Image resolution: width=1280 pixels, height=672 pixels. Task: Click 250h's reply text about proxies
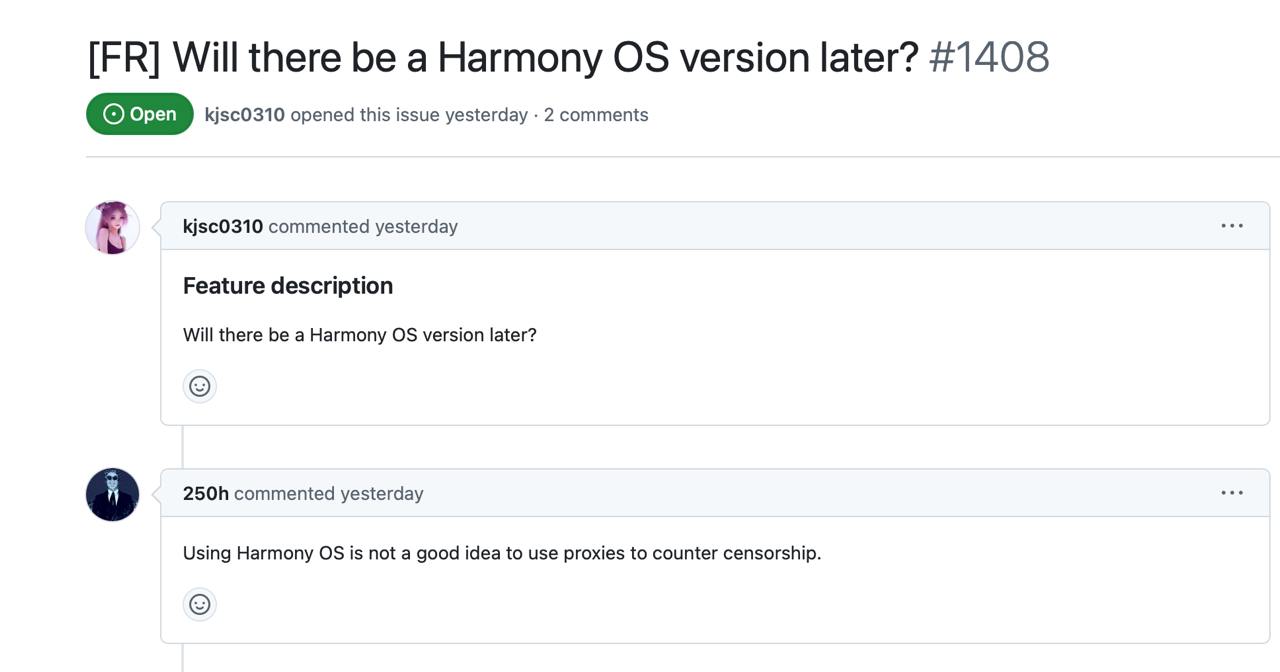pos(502,553)
